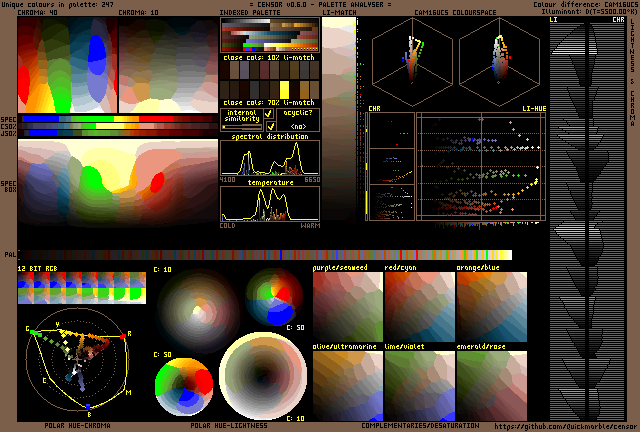Click the CHR scatter column

point(391,167)
